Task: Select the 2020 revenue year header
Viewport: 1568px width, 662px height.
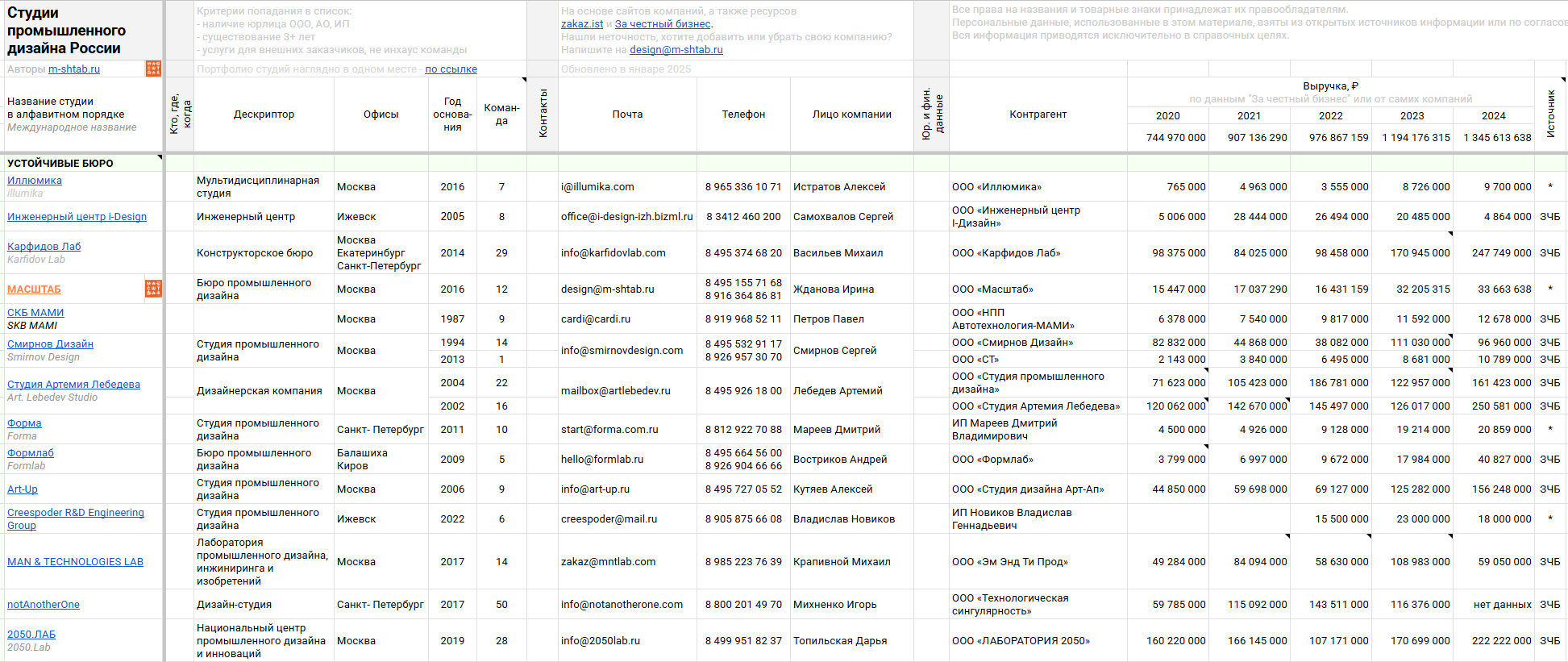Action: (x=1168, y=116)
